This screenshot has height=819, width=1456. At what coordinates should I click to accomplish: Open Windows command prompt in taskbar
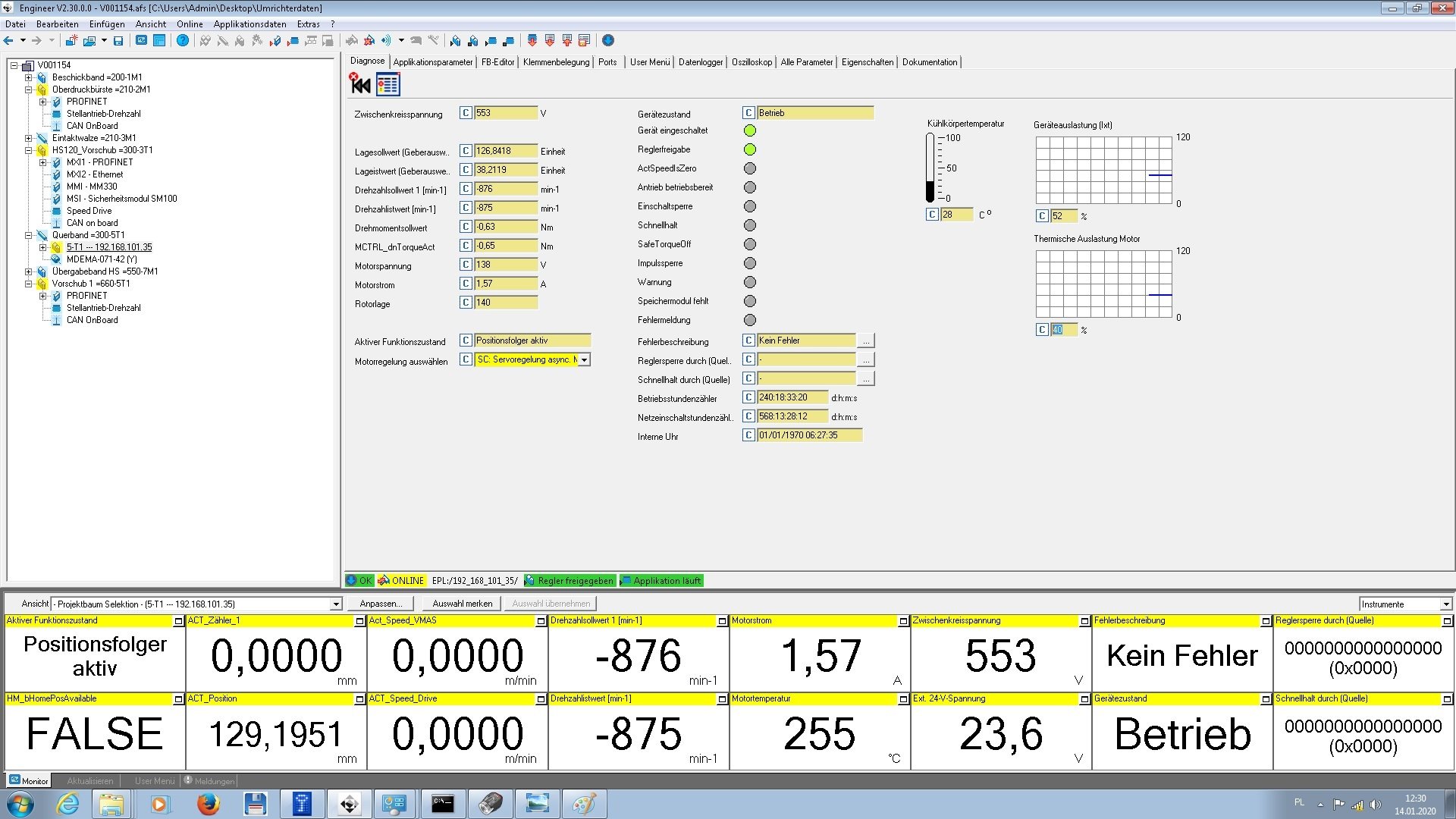tap(442, 804)
